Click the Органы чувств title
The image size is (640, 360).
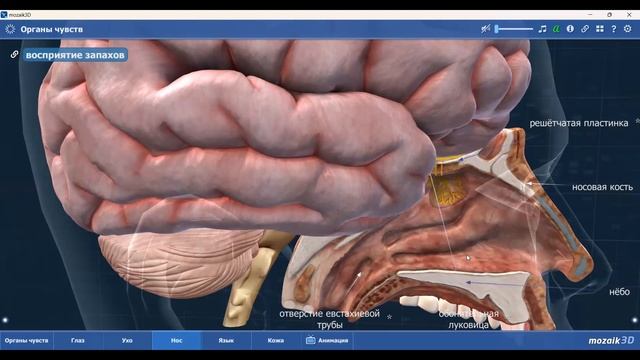coord(52,29)
